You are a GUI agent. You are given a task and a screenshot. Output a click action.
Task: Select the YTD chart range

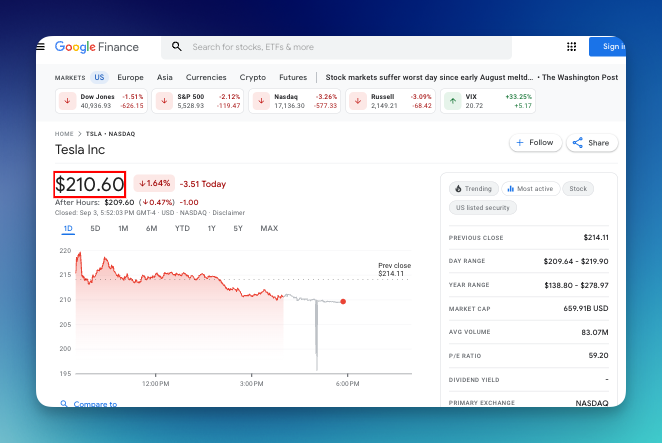coord(182,228)
